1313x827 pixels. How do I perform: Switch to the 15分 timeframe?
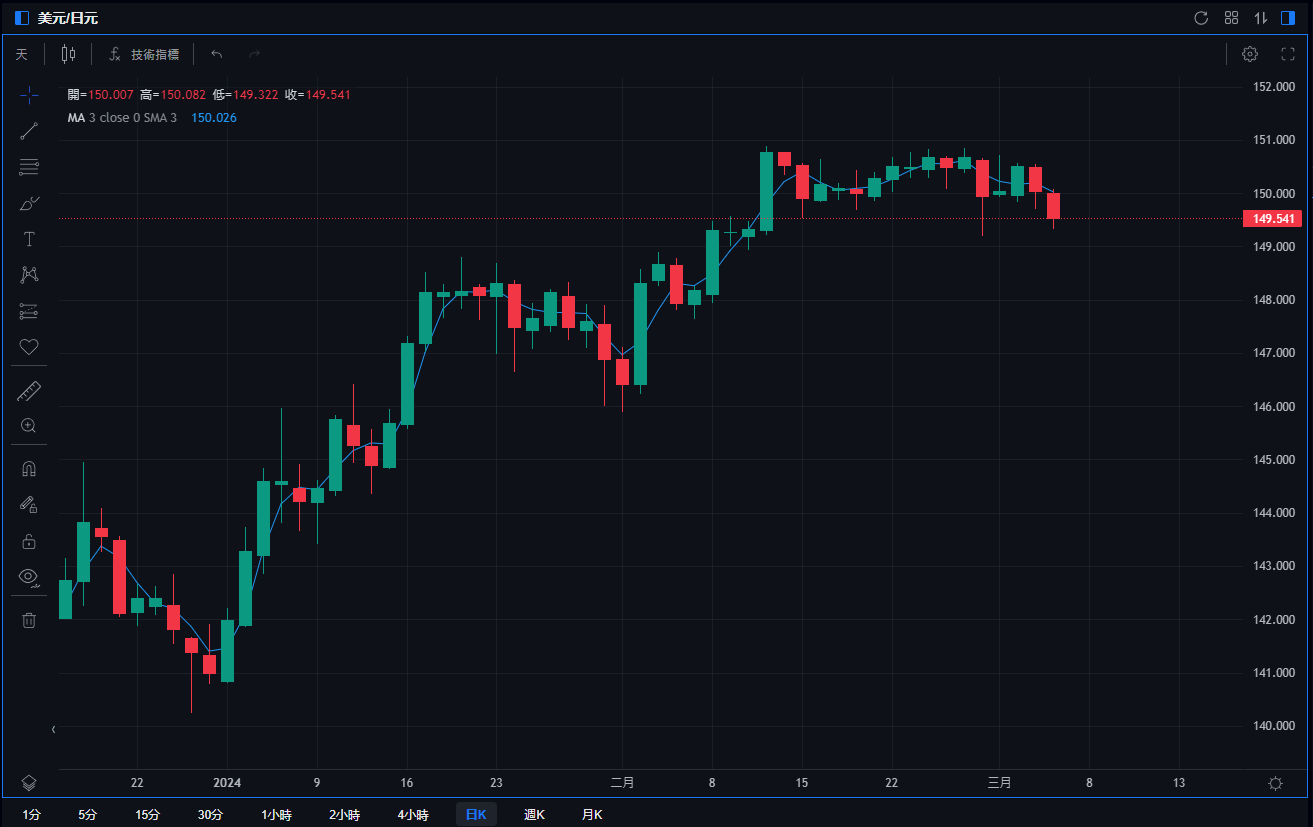pyautogui.click(x=149, y=815)
